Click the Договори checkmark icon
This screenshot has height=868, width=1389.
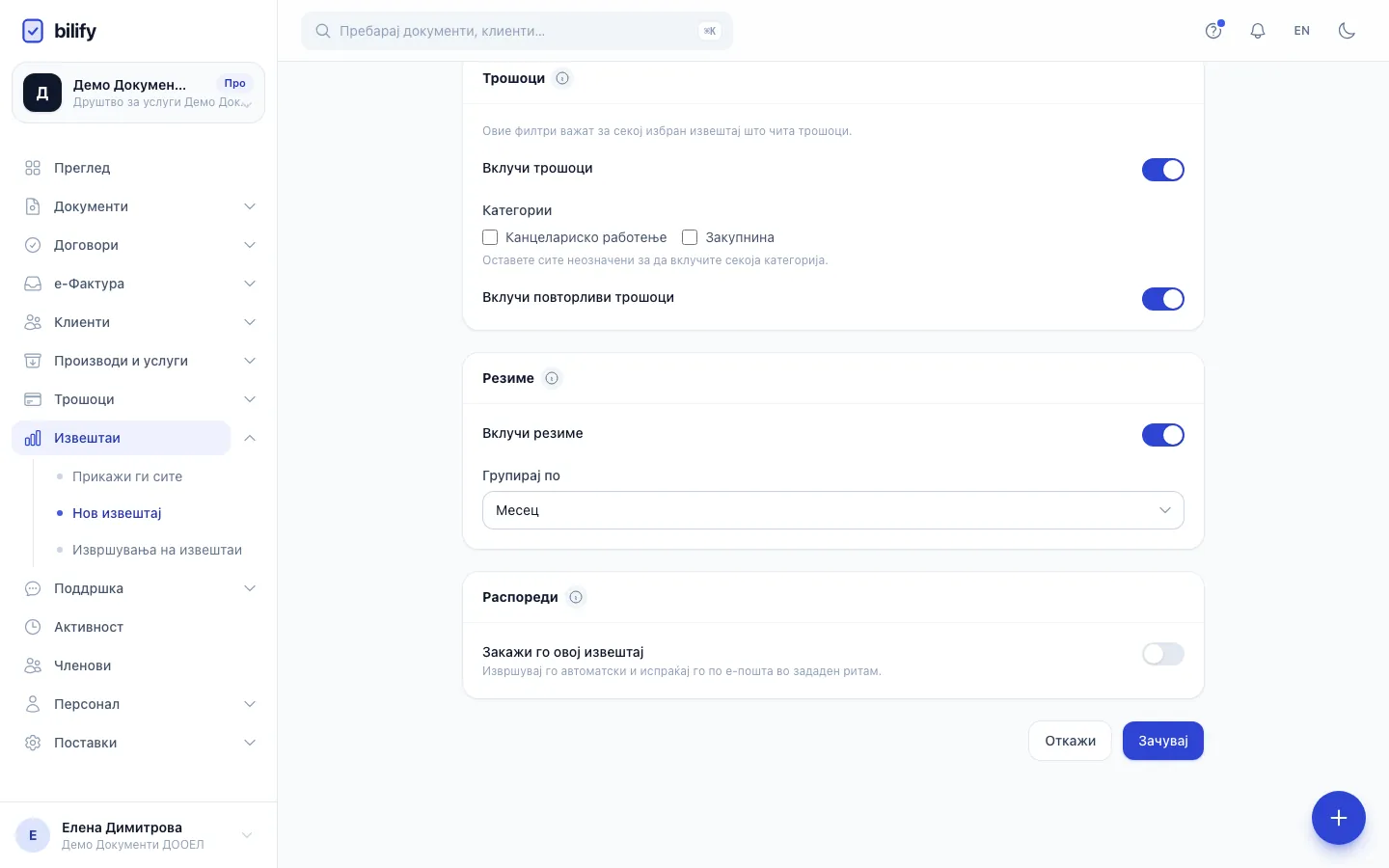[33, 245]
